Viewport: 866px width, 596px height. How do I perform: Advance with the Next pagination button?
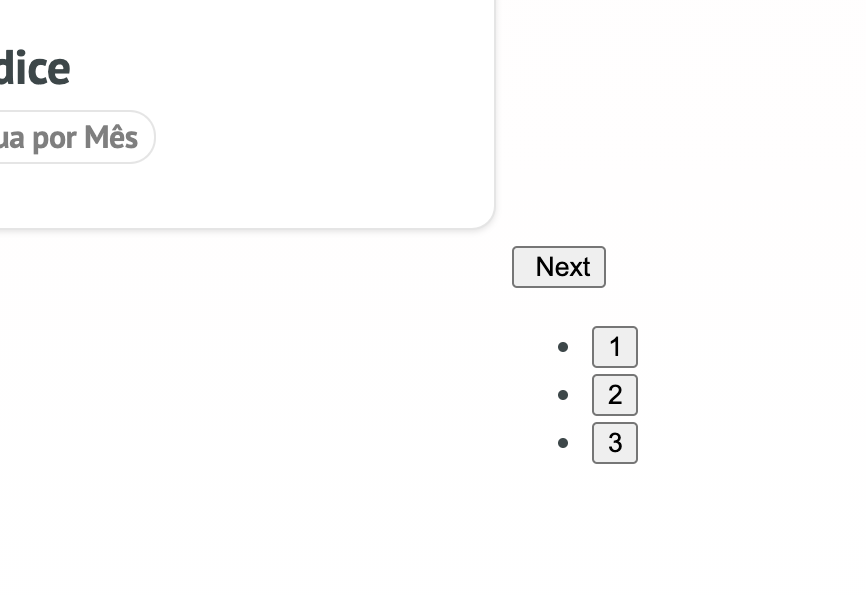559,267
